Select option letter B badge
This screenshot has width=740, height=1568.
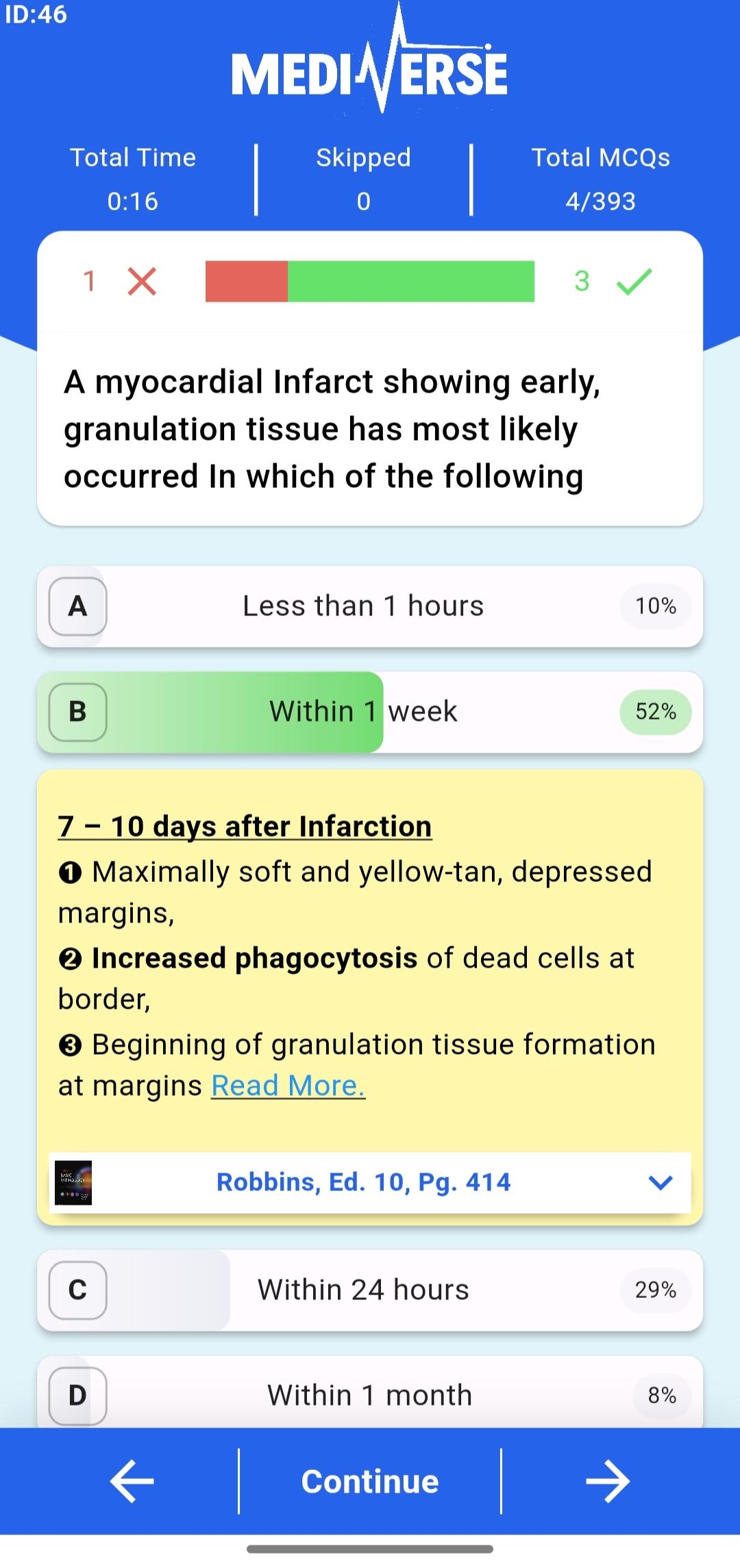pyautogui.click(x=78, y=712)
